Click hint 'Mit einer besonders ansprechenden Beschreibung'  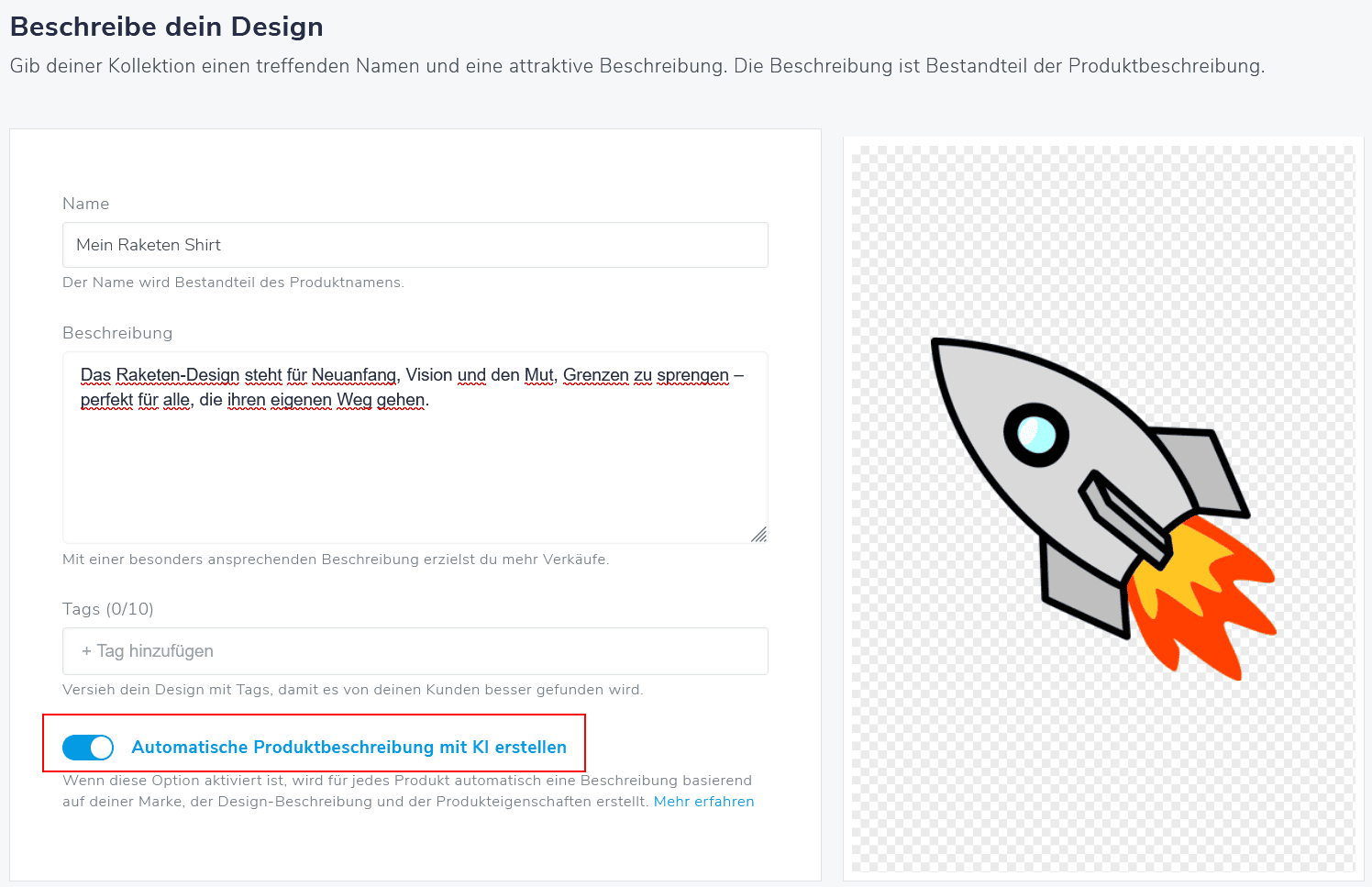point(336,560)
